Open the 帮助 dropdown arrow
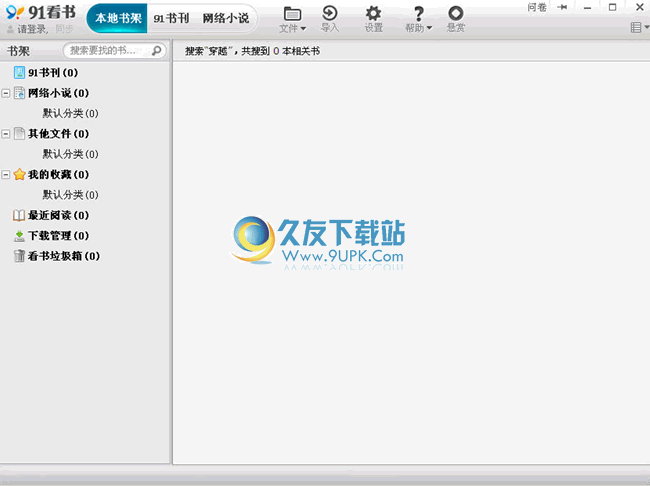Image resolution: width=650 pixels, height=486 pixels. pyautogui.click(x=429, y=28)
